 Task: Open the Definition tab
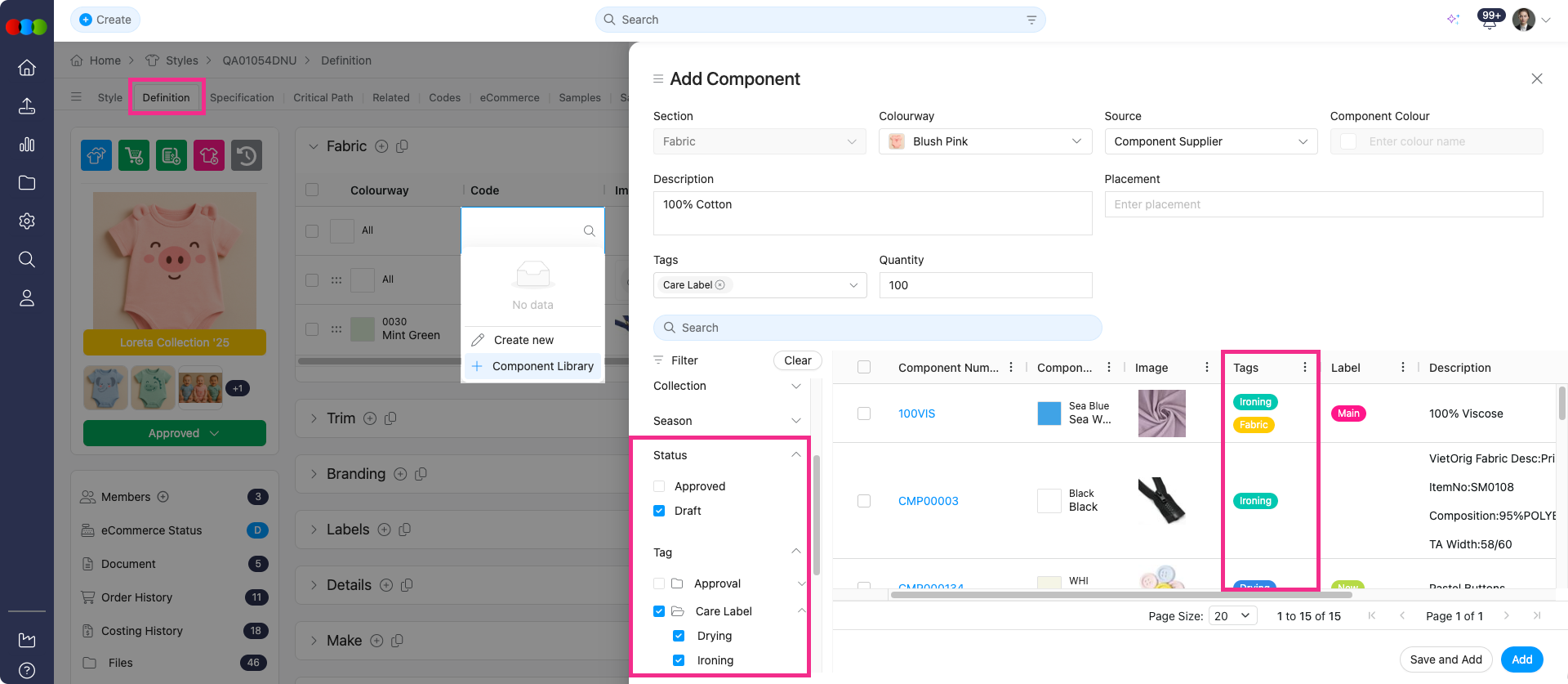(x=166, y=97)
